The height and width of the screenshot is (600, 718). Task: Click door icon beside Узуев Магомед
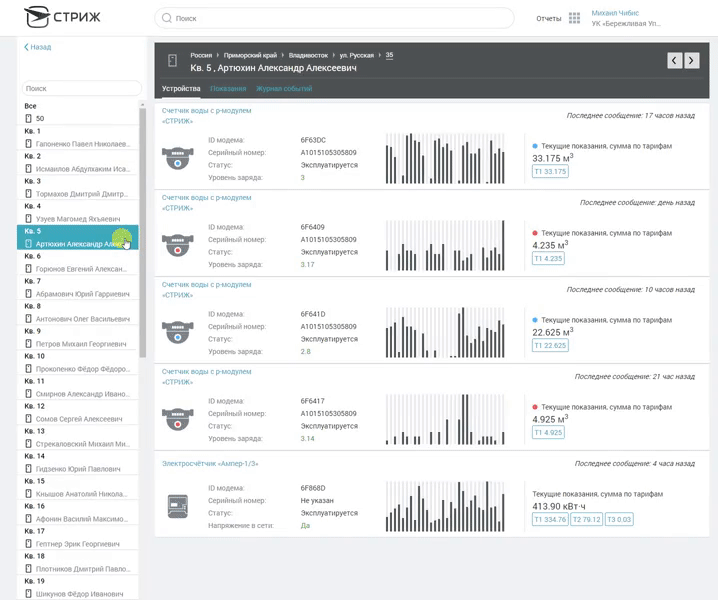28,218
